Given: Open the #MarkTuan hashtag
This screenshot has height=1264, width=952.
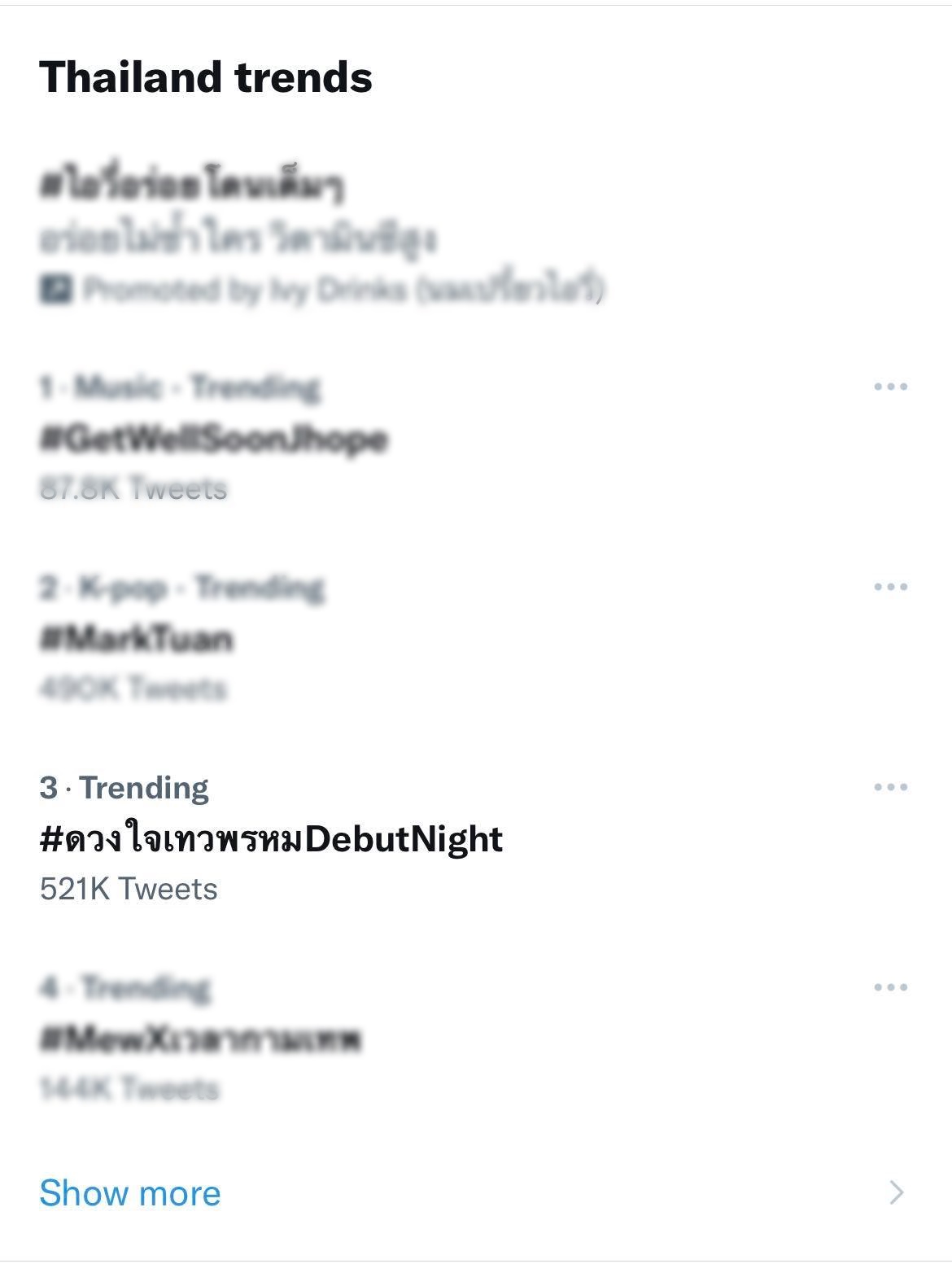Looking at the screenshot, I should click(x=136, y=639).
